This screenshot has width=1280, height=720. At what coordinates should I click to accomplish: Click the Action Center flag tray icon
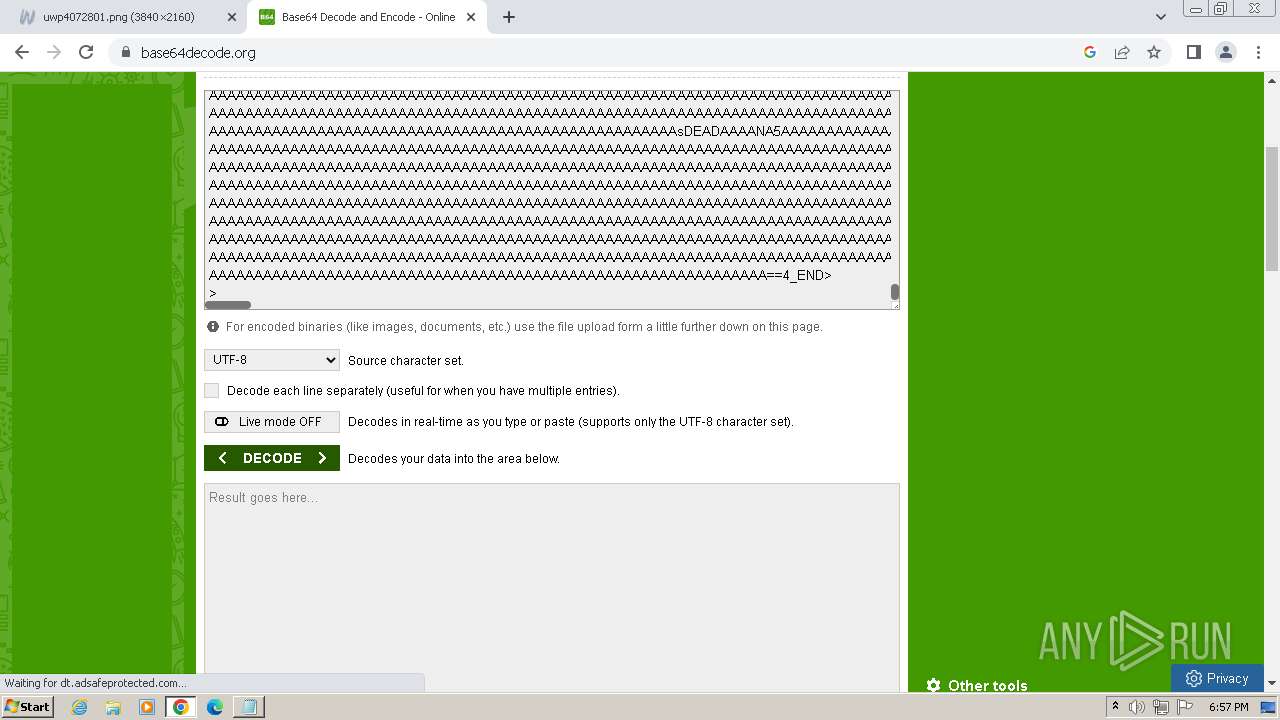(1185, 707)
